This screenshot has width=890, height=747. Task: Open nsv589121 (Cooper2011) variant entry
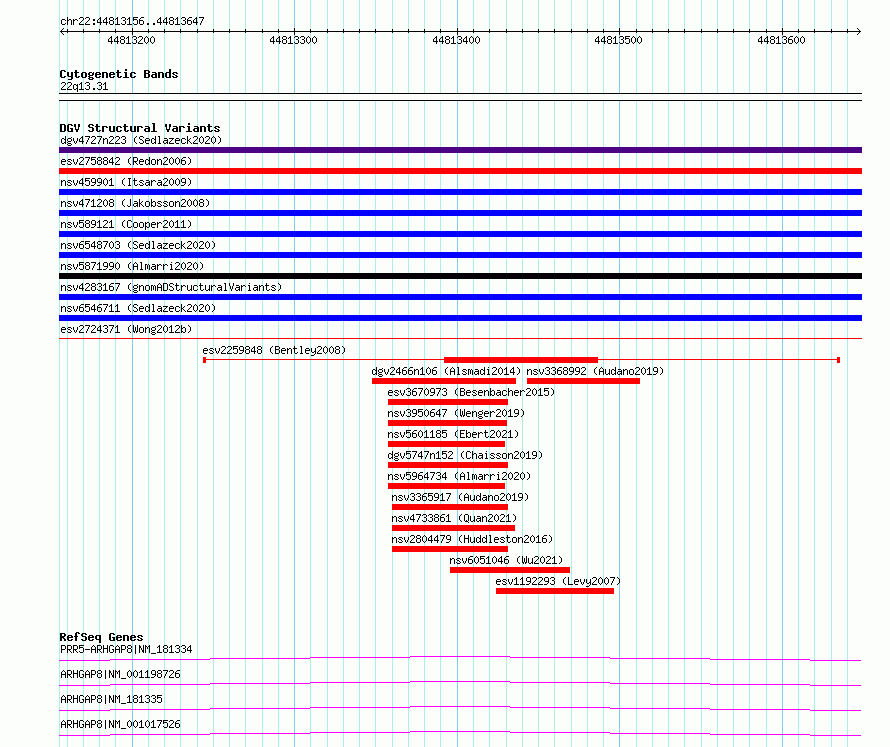[126, 224]
